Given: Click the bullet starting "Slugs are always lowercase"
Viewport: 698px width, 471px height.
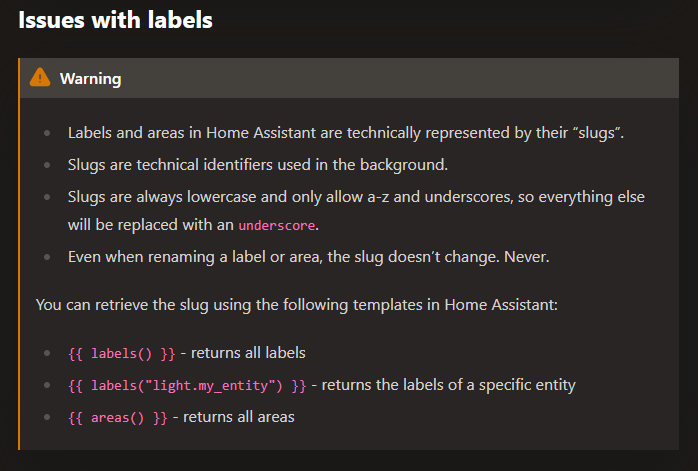Looking at the screenshot, I should point(350,195).
